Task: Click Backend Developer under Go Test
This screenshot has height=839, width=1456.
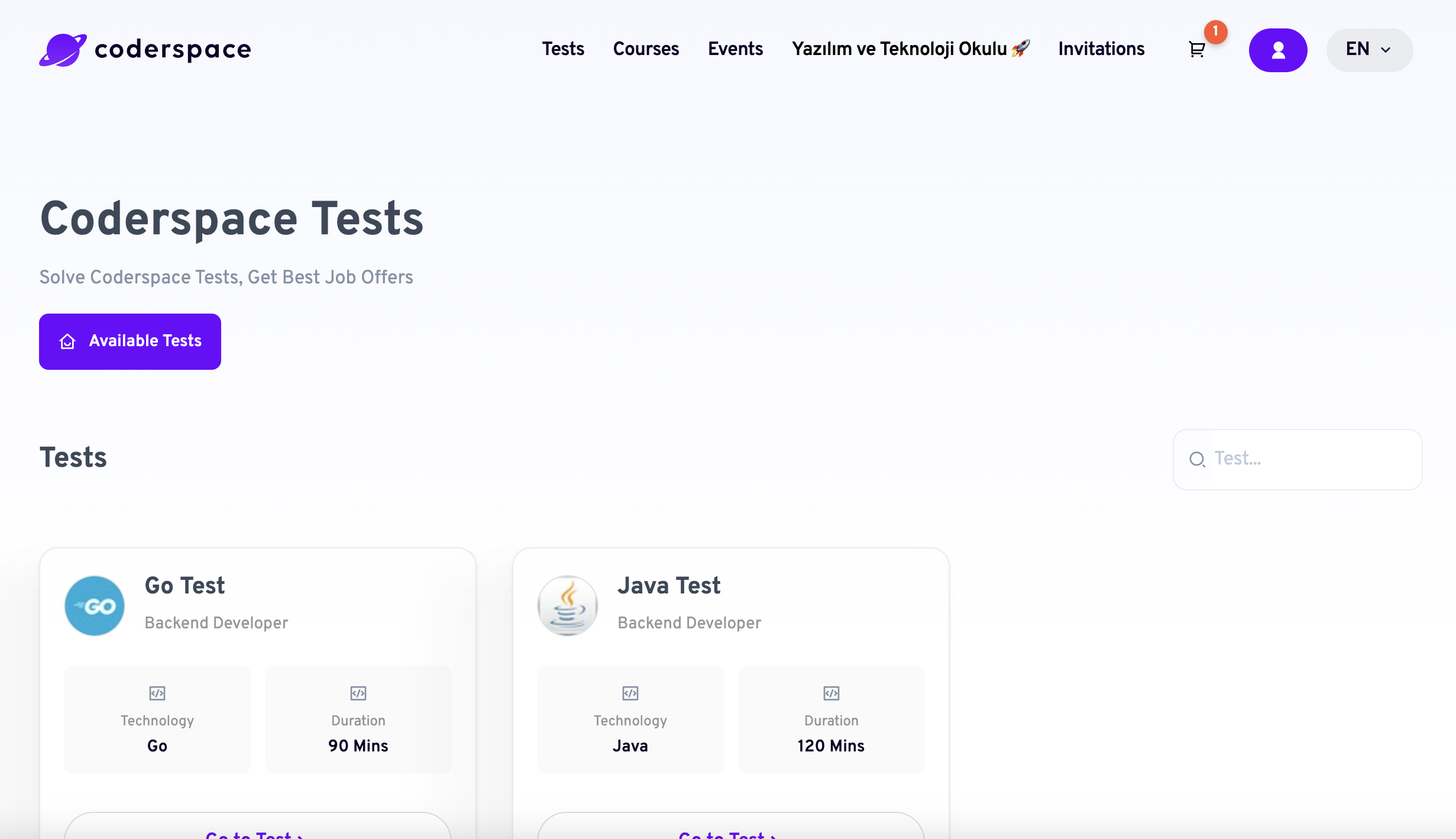Action: 216,623
